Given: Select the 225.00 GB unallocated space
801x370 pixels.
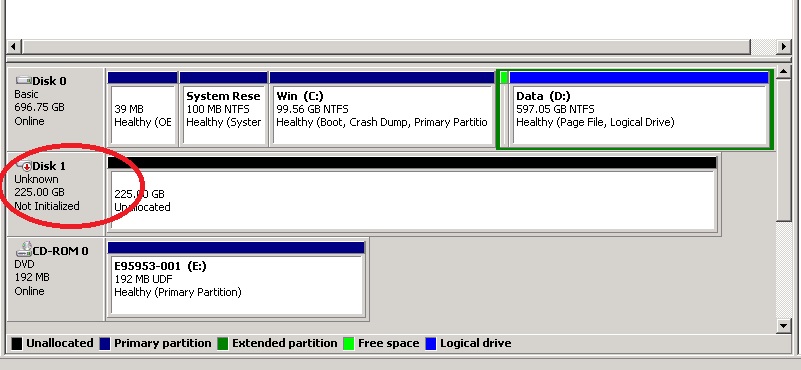Looking at the screenshot, I should coord(412,194).
